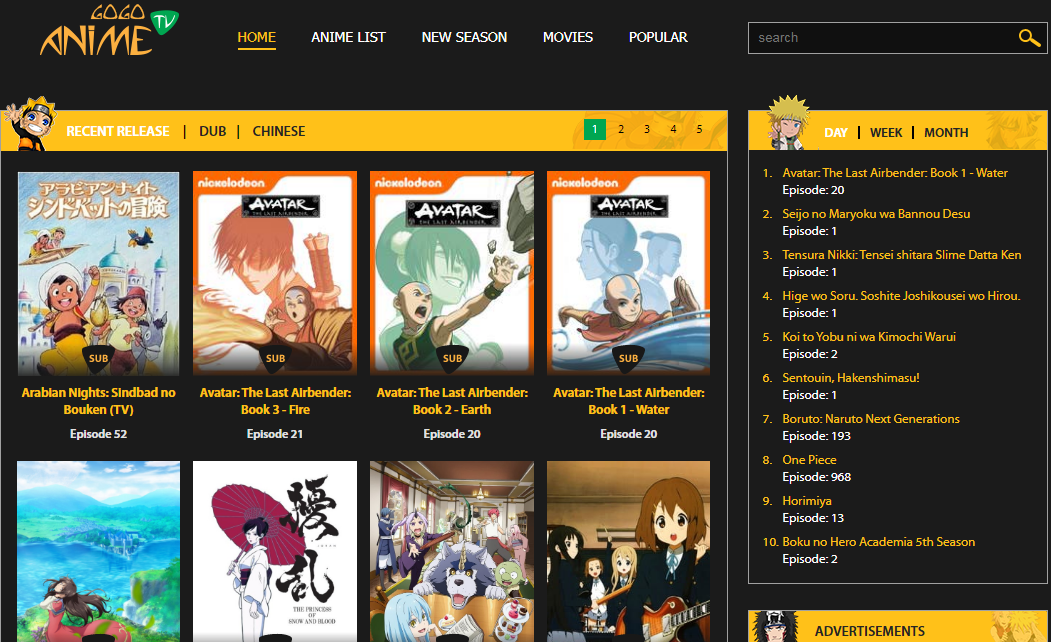The height and width of the screenshot is (642, 1051).
Task: Open One Piece in the ranking list
Action: click(809, 460)
